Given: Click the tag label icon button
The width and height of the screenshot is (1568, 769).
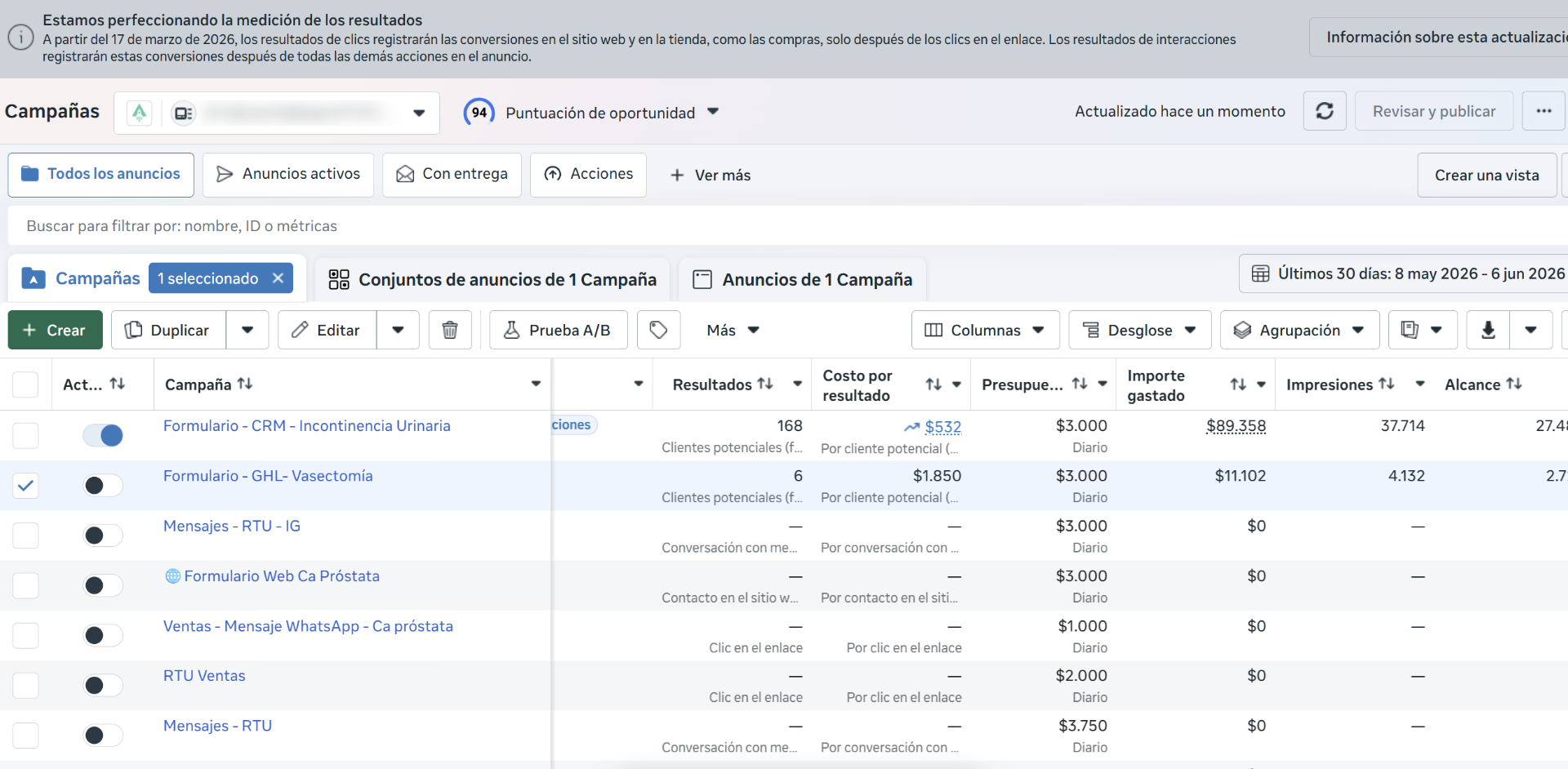Looking at the screenshot, I should click(658, 330).
